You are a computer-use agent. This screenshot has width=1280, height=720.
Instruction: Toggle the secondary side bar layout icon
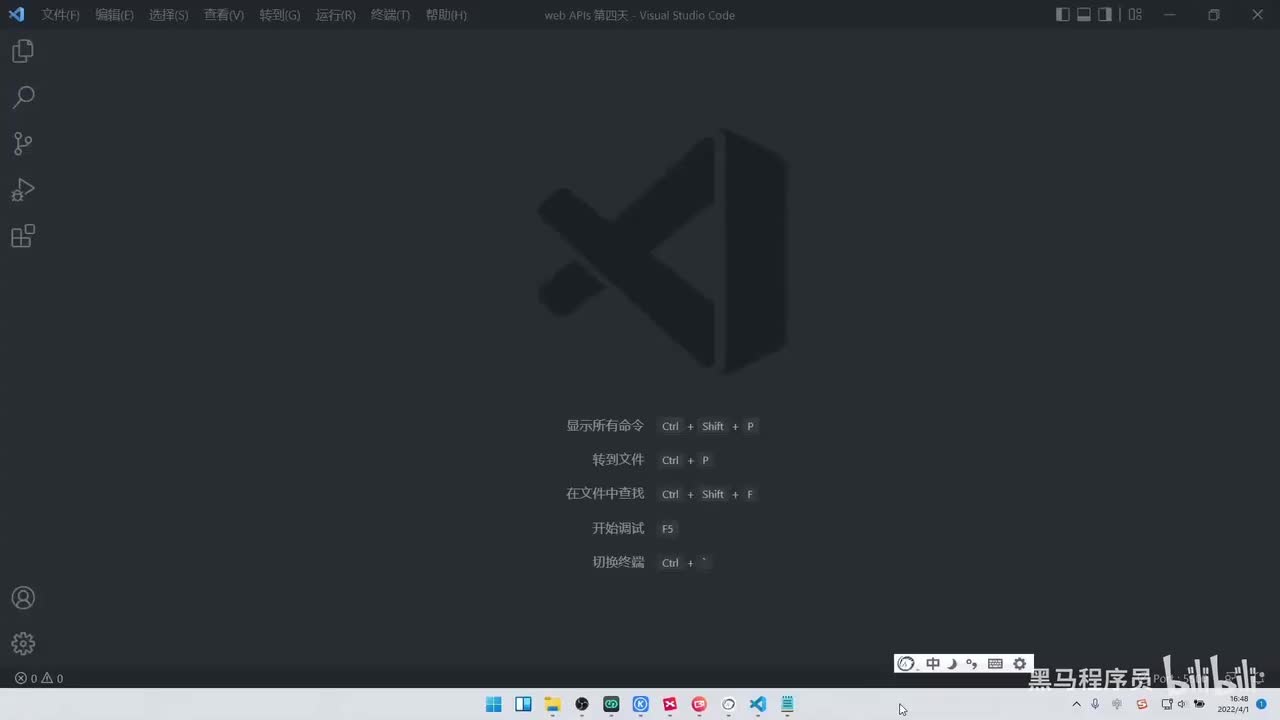[x=1105, y=15]
